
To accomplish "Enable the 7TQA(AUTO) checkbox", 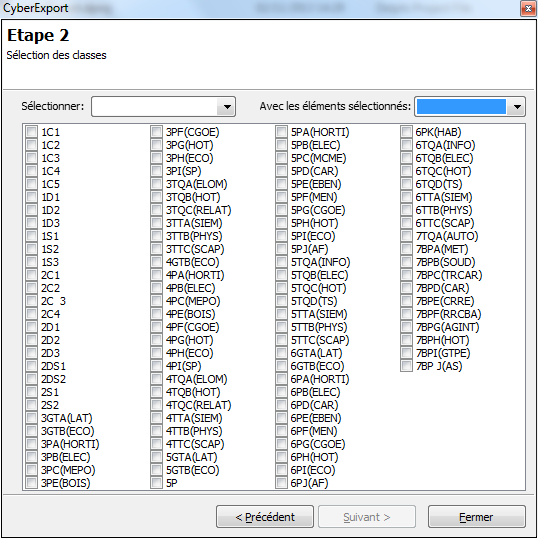I will 406,236.
